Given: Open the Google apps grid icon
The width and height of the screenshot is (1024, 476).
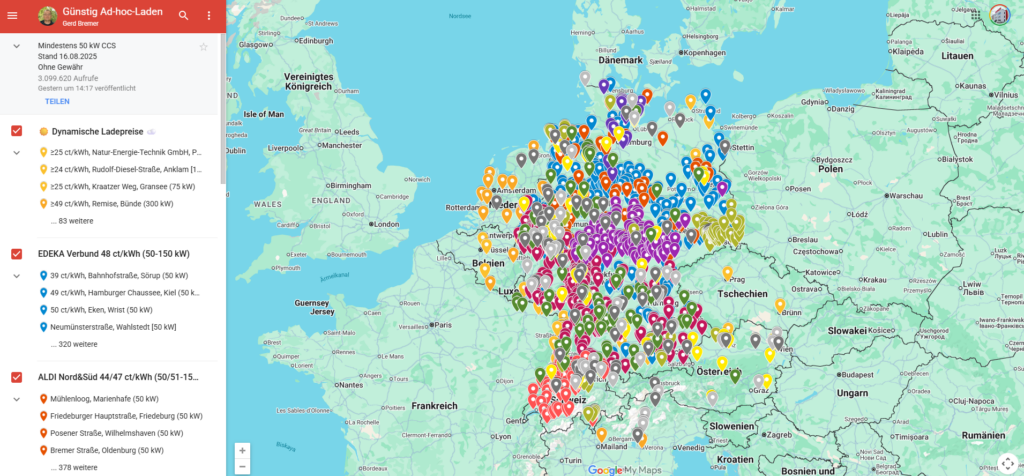Looking at the screenshot, I should coord(976,15).
